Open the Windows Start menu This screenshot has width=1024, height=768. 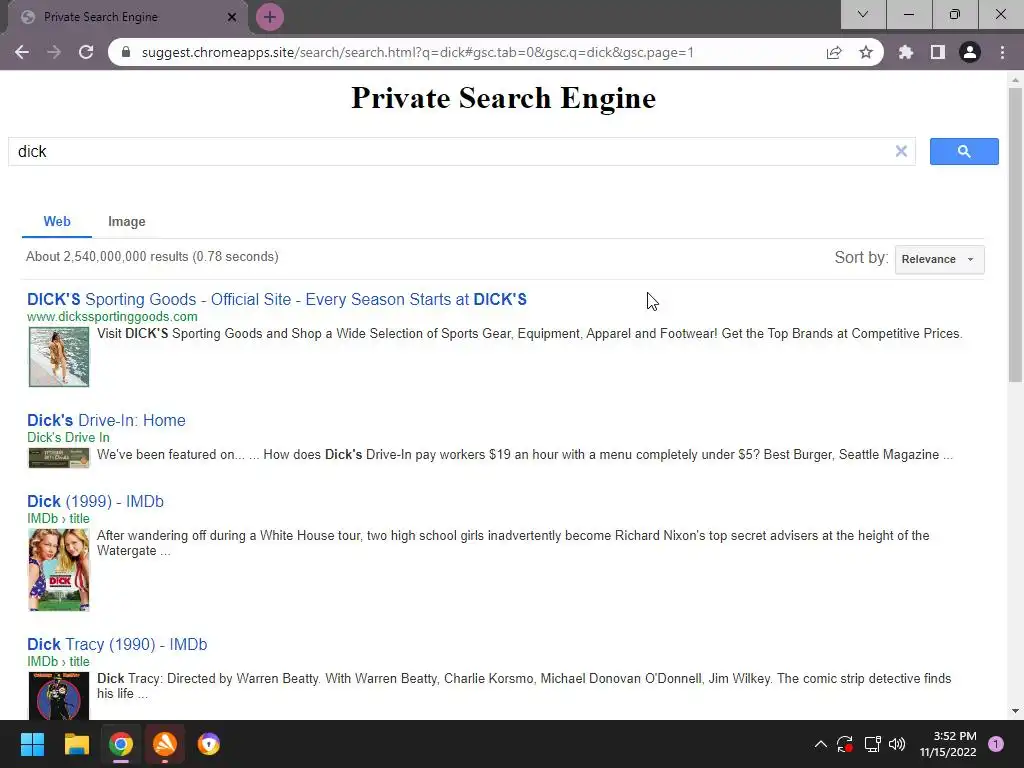tap(32, 744)
